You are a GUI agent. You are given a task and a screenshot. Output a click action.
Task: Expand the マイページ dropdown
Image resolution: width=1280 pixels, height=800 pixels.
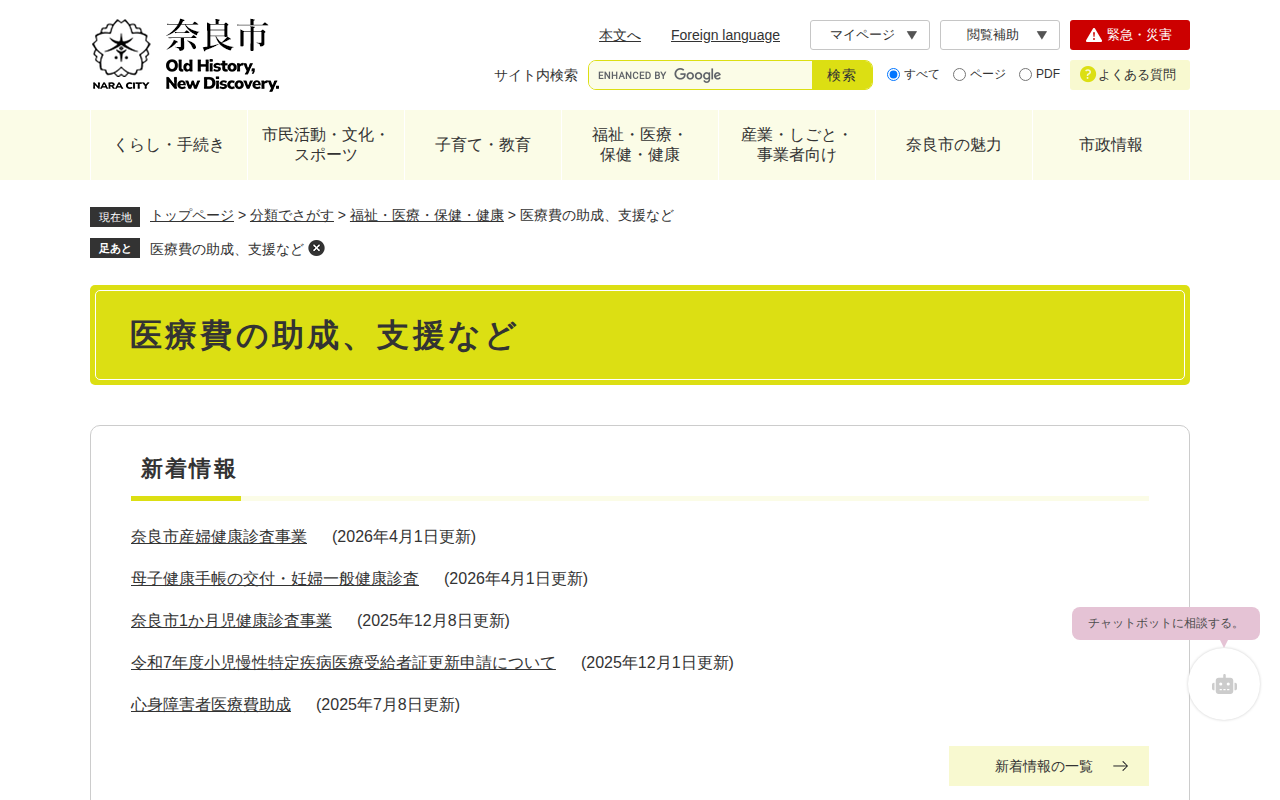click(870, 35)
